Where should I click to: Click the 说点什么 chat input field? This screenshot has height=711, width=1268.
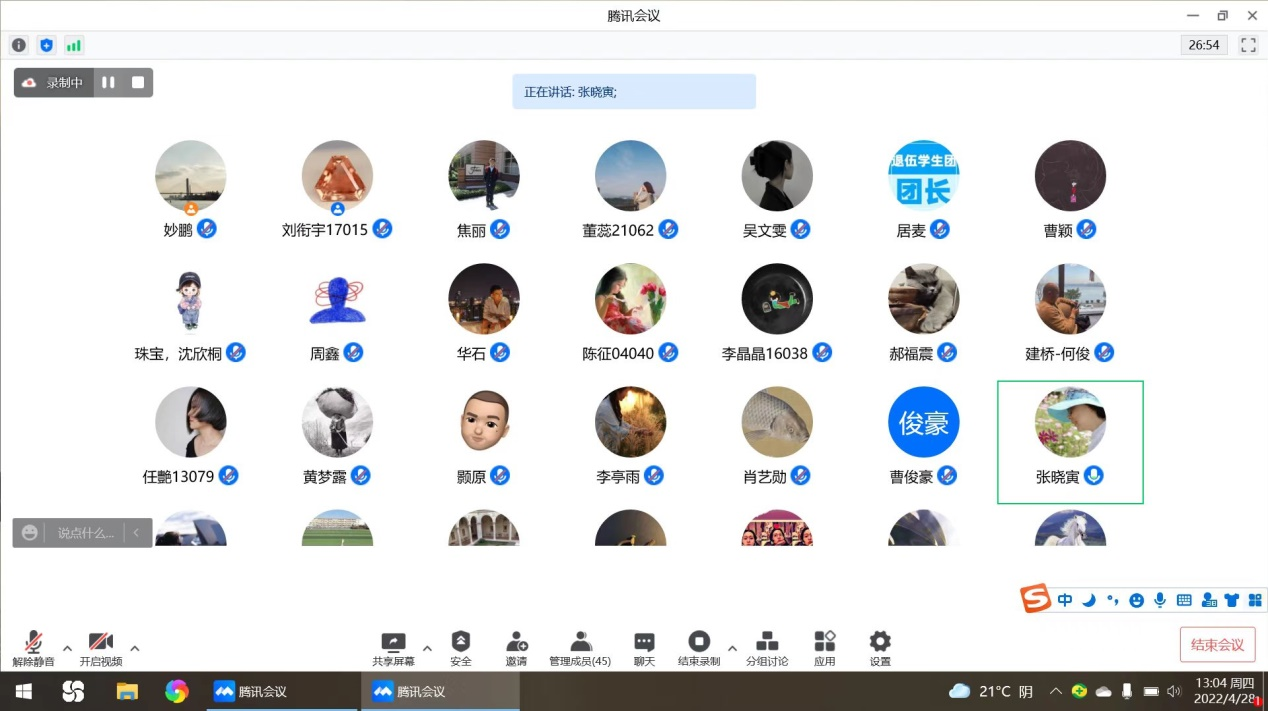point(85,533)
